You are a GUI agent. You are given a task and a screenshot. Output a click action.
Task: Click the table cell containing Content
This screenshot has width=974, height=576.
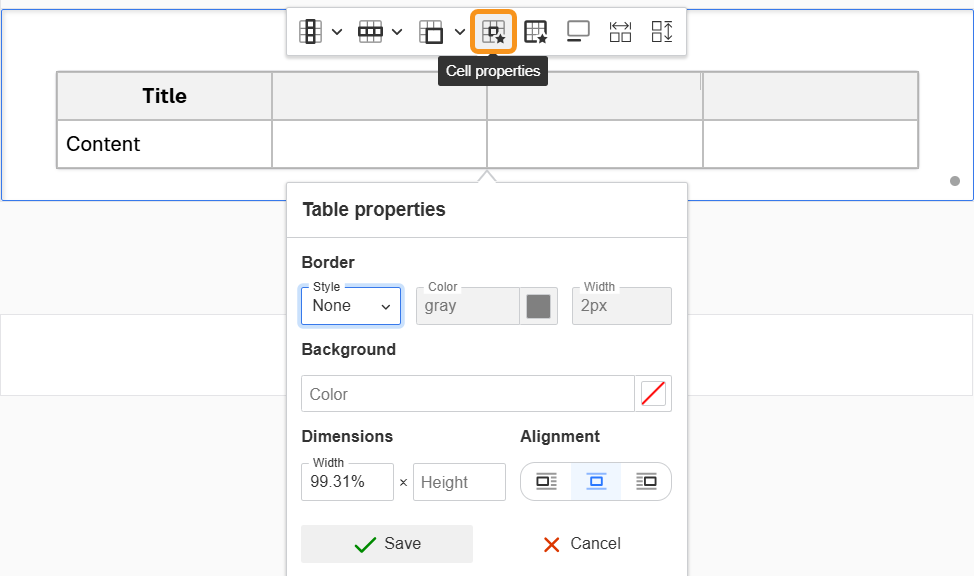164,144
